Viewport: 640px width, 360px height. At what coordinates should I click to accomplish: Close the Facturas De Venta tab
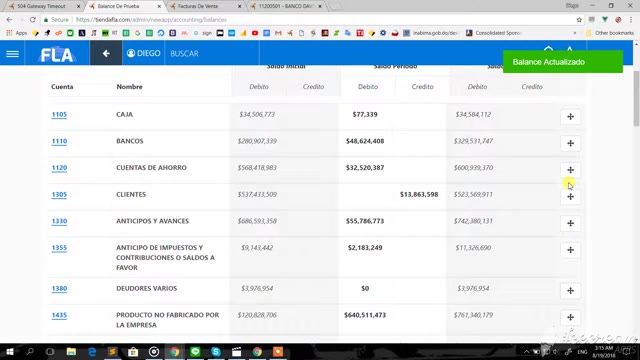(240, 6)
